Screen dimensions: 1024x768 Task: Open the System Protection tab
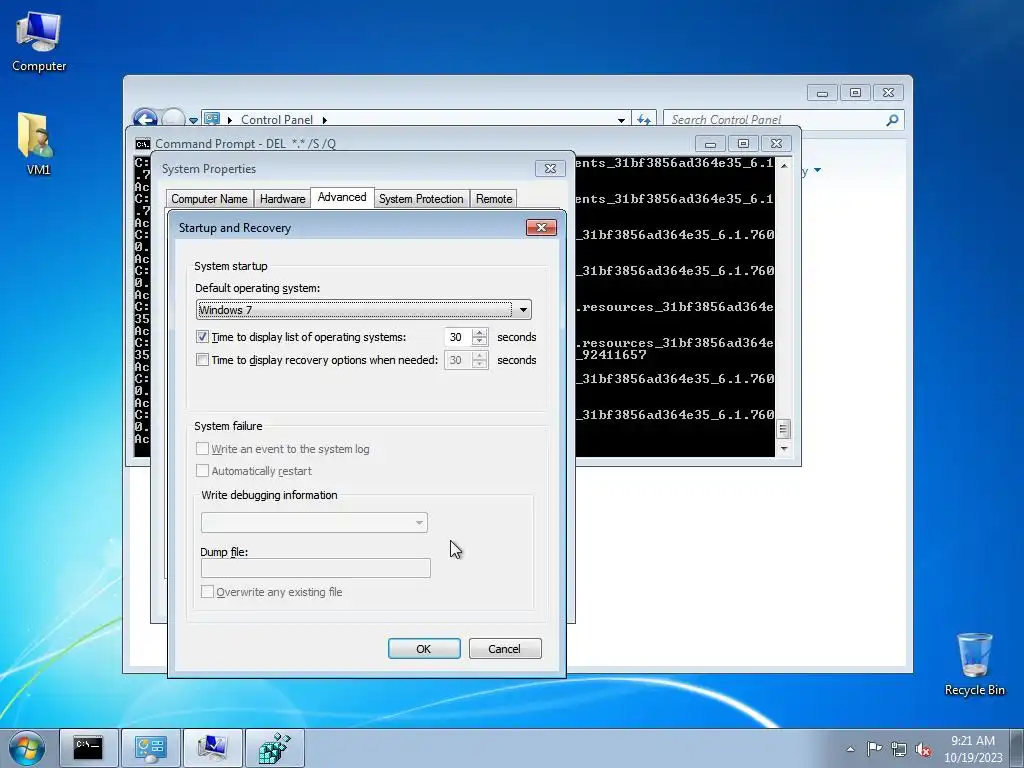point(421,199)
